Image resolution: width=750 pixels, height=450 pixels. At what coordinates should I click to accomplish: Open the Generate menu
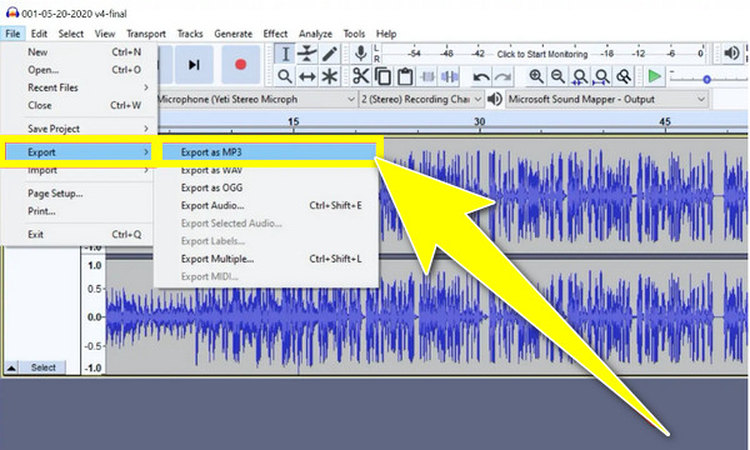(x=233, y=33)
